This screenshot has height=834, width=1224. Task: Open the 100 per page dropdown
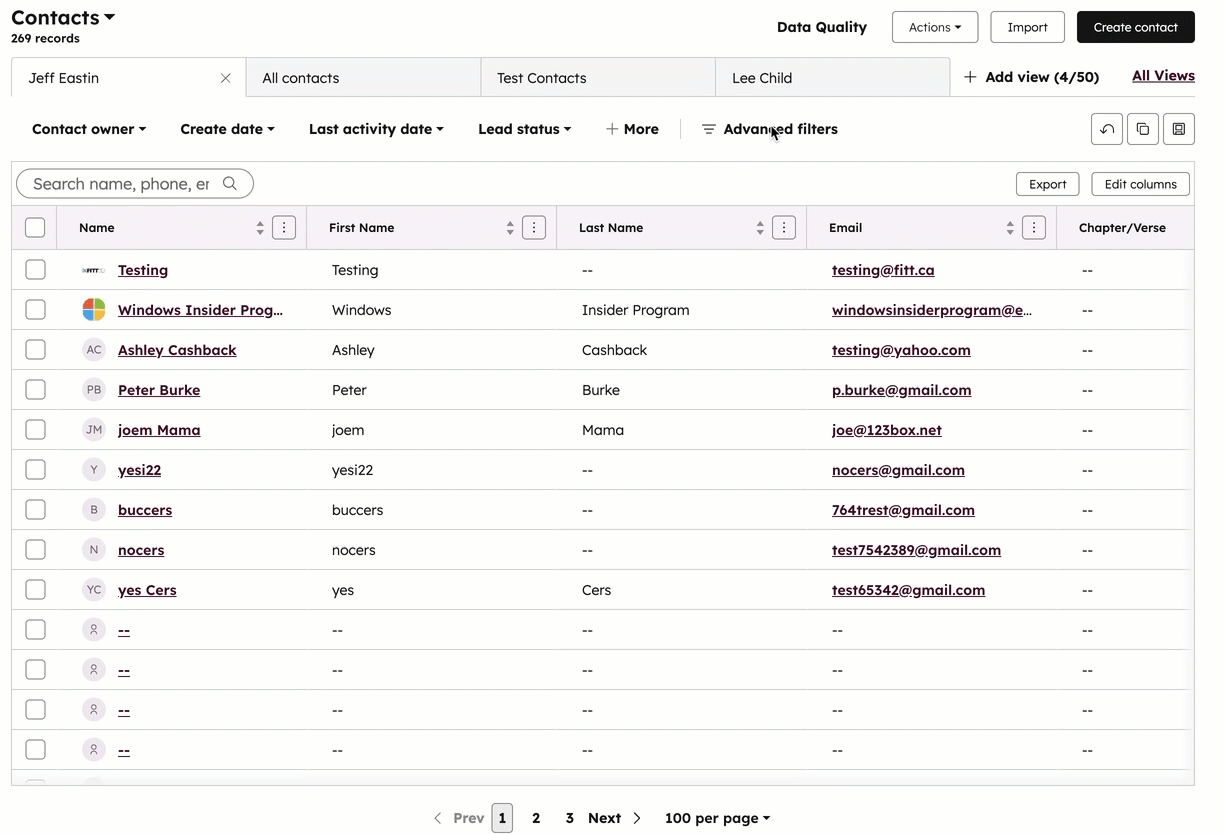click(x=717, y=818)
